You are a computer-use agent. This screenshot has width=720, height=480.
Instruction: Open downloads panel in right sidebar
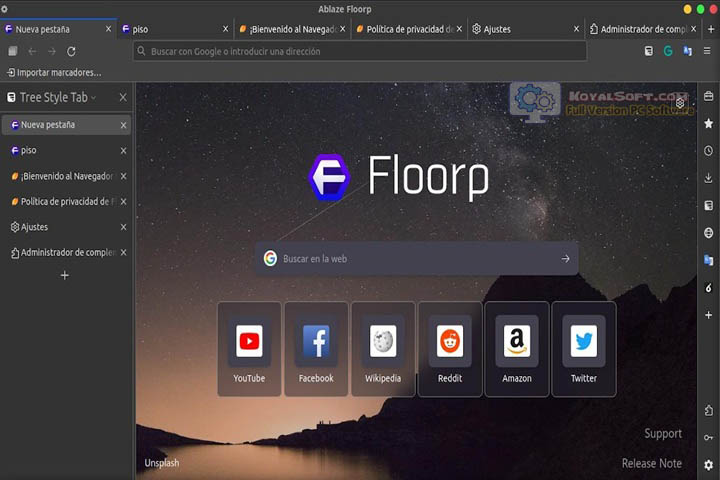[x=709, y=178]
